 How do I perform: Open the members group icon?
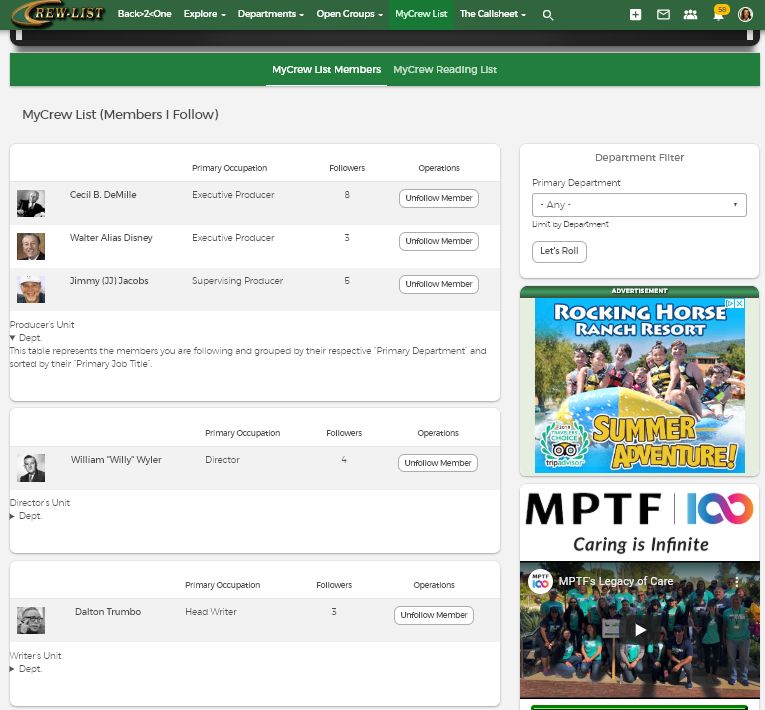click(690, 15)
